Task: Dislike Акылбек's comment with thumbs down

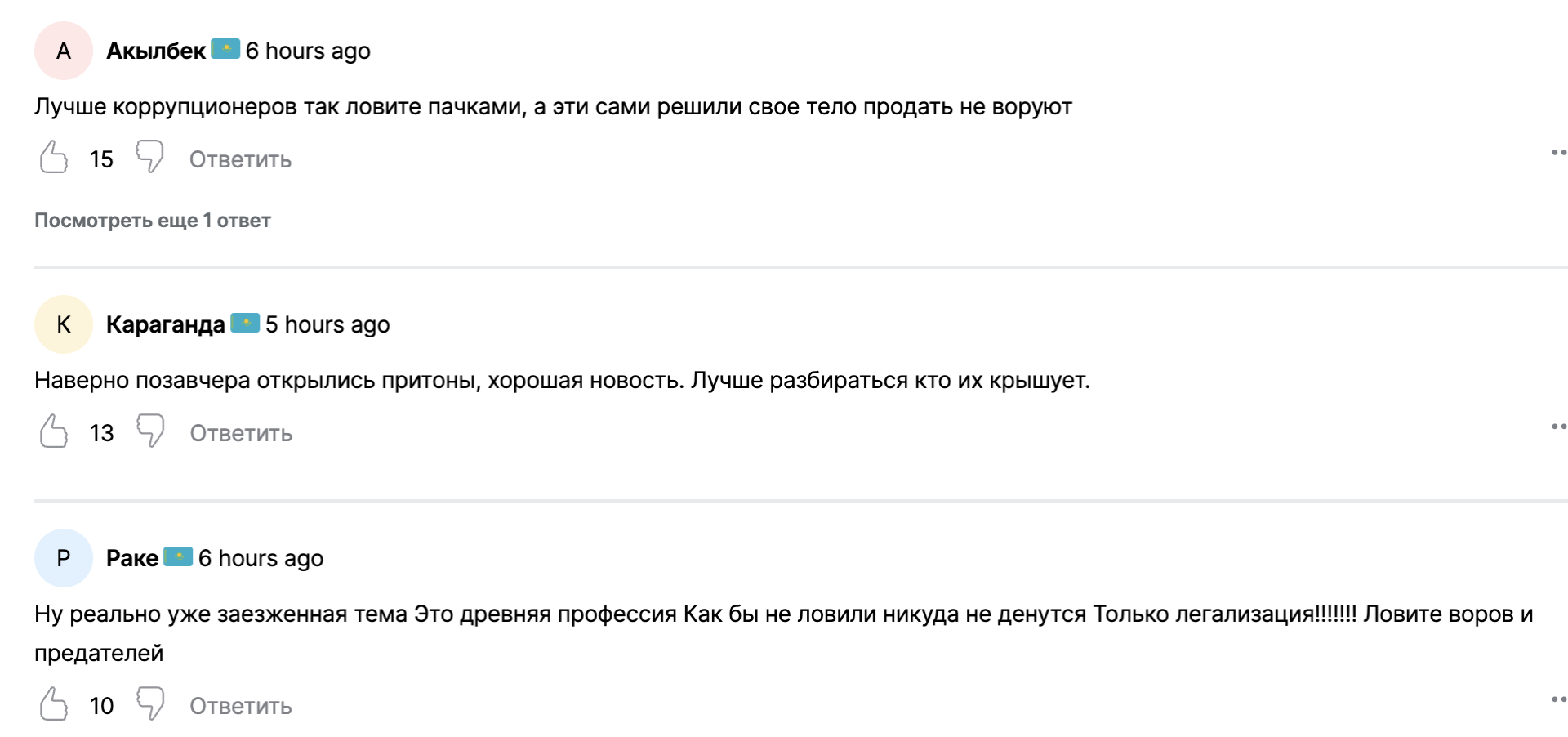Action: [149, 156]
